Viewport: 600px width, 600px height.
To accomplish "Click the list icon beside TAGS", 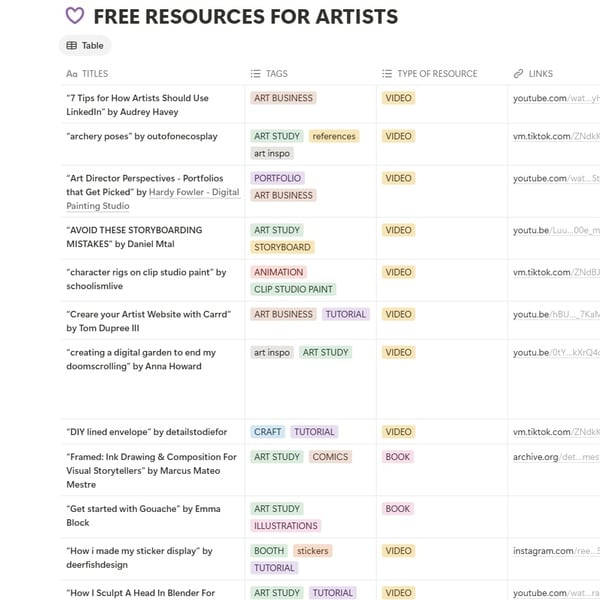I will tap(255, 73).
